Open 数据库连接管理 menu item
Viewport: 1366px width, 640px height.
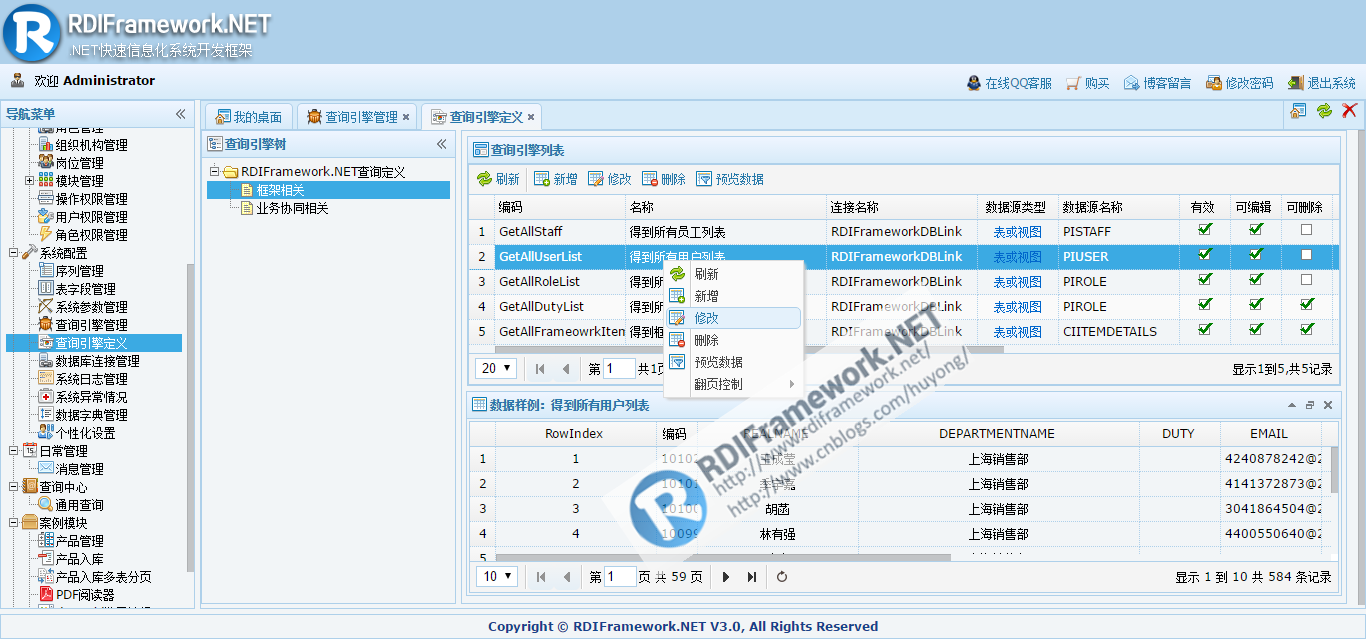(97, 361)
